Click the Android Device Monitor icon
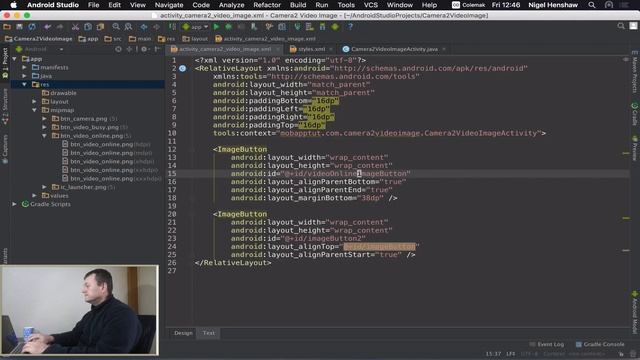Screen dimensions: 640x360 335,27
